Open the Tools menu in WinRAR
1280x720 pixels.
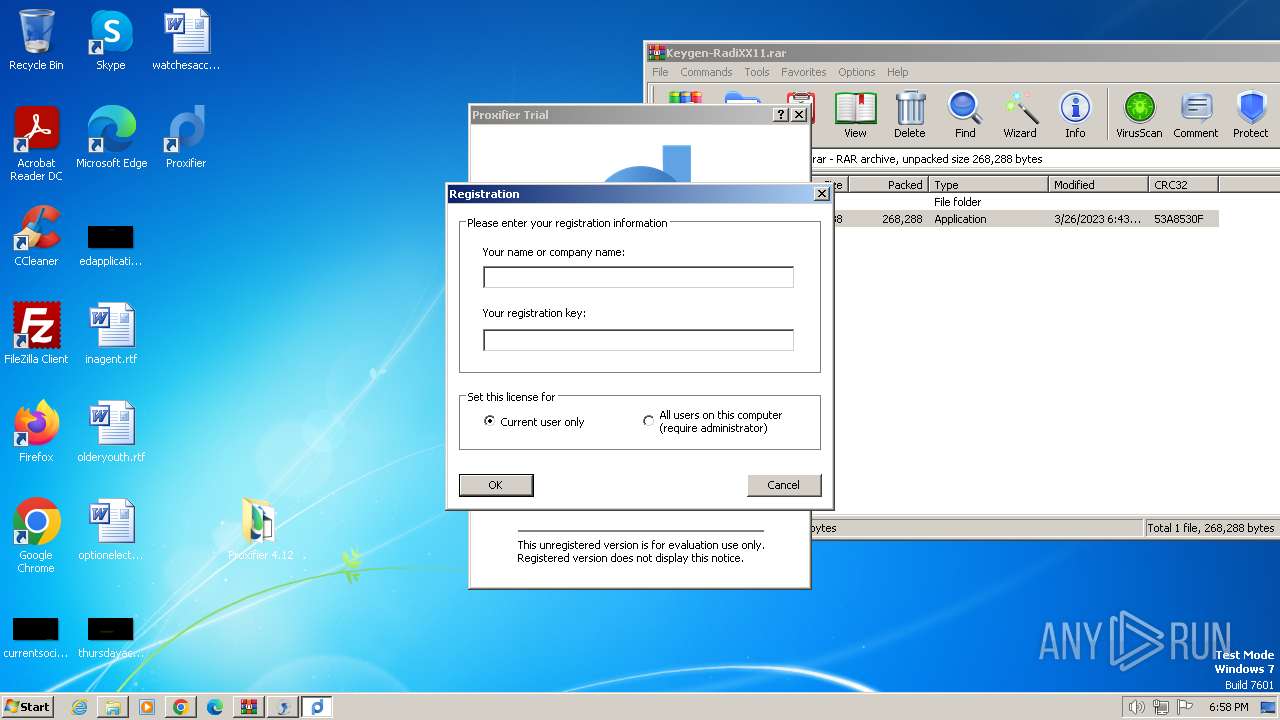click(x=757, y=72)
